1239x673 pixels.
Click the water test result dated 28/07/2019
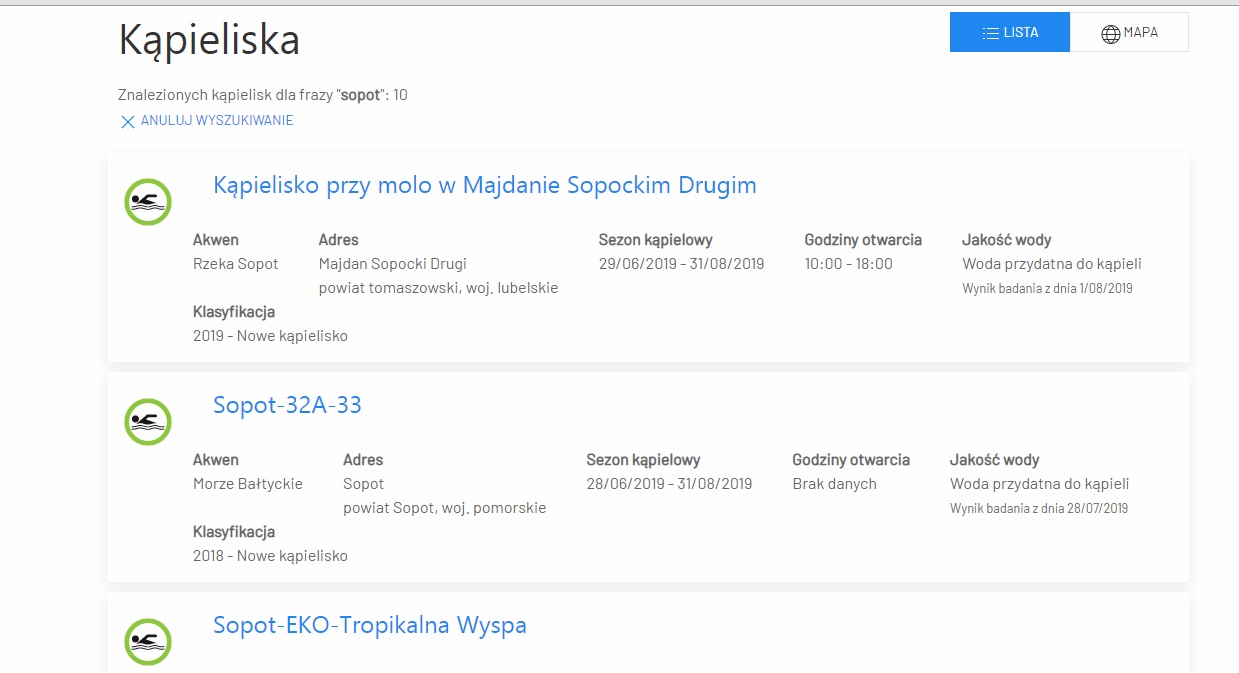tap(1038, 509)
